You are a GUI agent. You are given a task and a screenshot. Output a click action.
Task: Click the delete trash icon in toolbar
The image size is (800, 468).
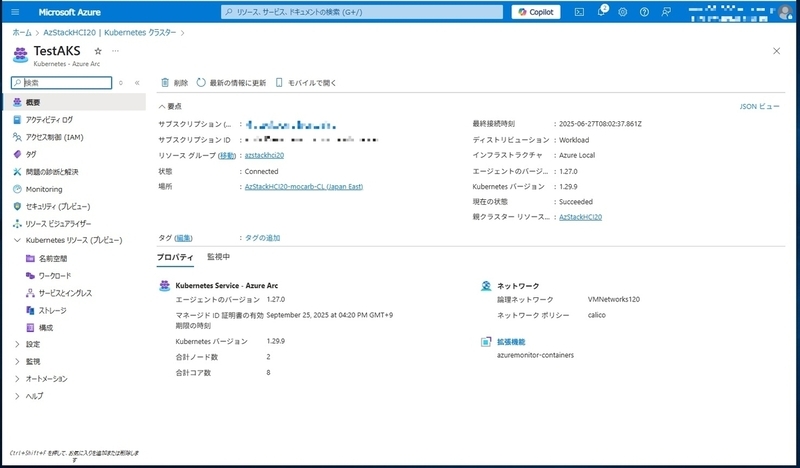click(x=165, y=83)
